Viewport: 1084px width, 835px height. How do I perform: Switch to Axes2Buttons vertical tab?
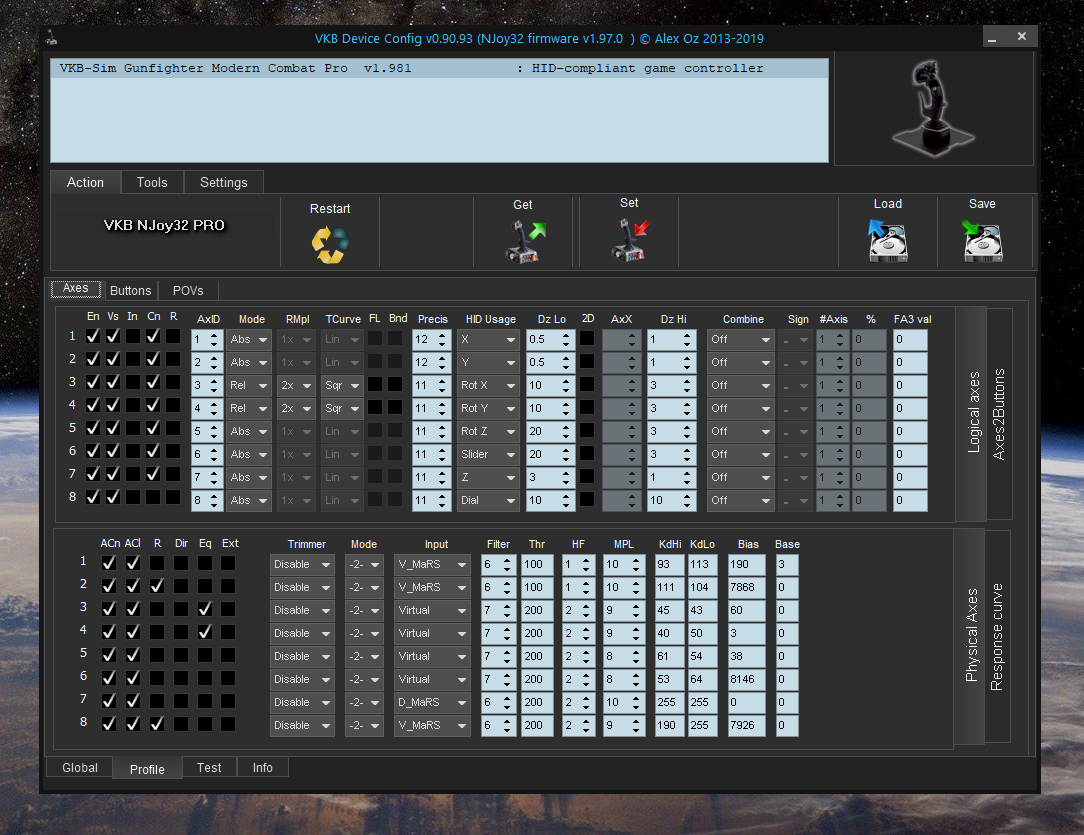pos(999,414)
